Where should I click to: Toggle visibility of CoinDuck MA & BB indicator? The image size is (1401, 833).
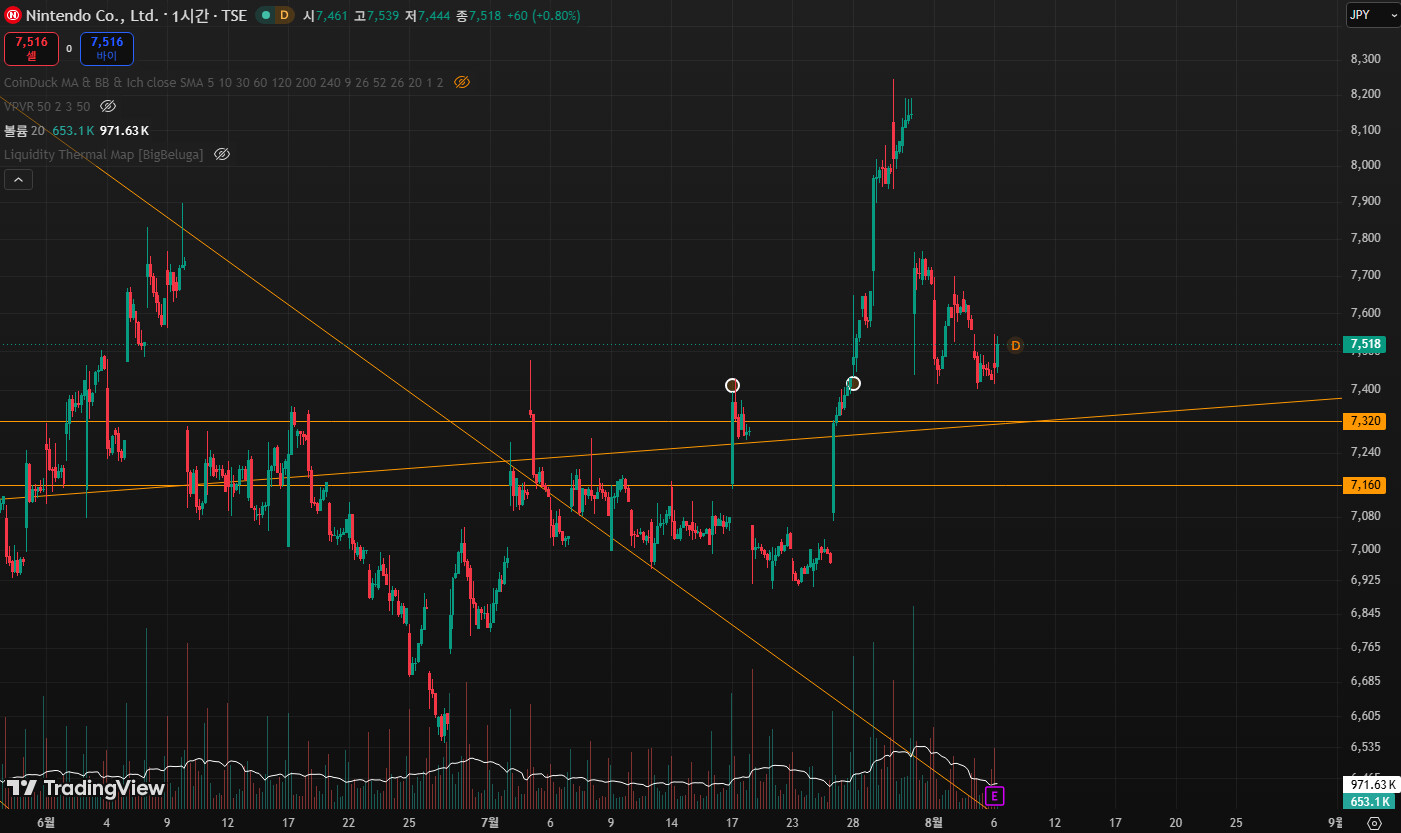pos(461,82)
